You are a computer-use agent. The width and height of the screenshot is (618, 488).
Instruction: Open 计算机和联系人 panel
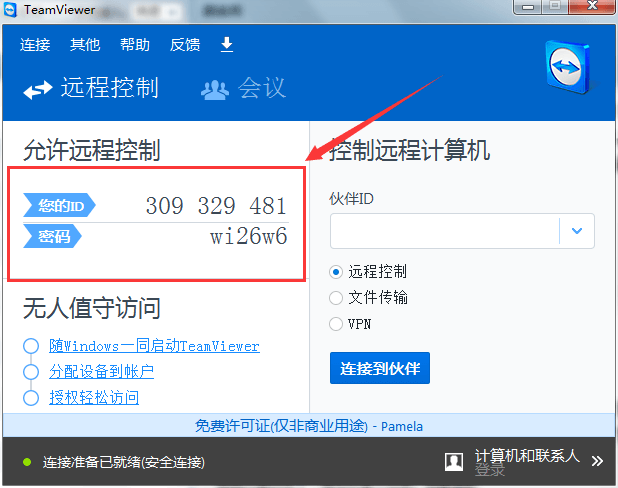pos(527,456)
